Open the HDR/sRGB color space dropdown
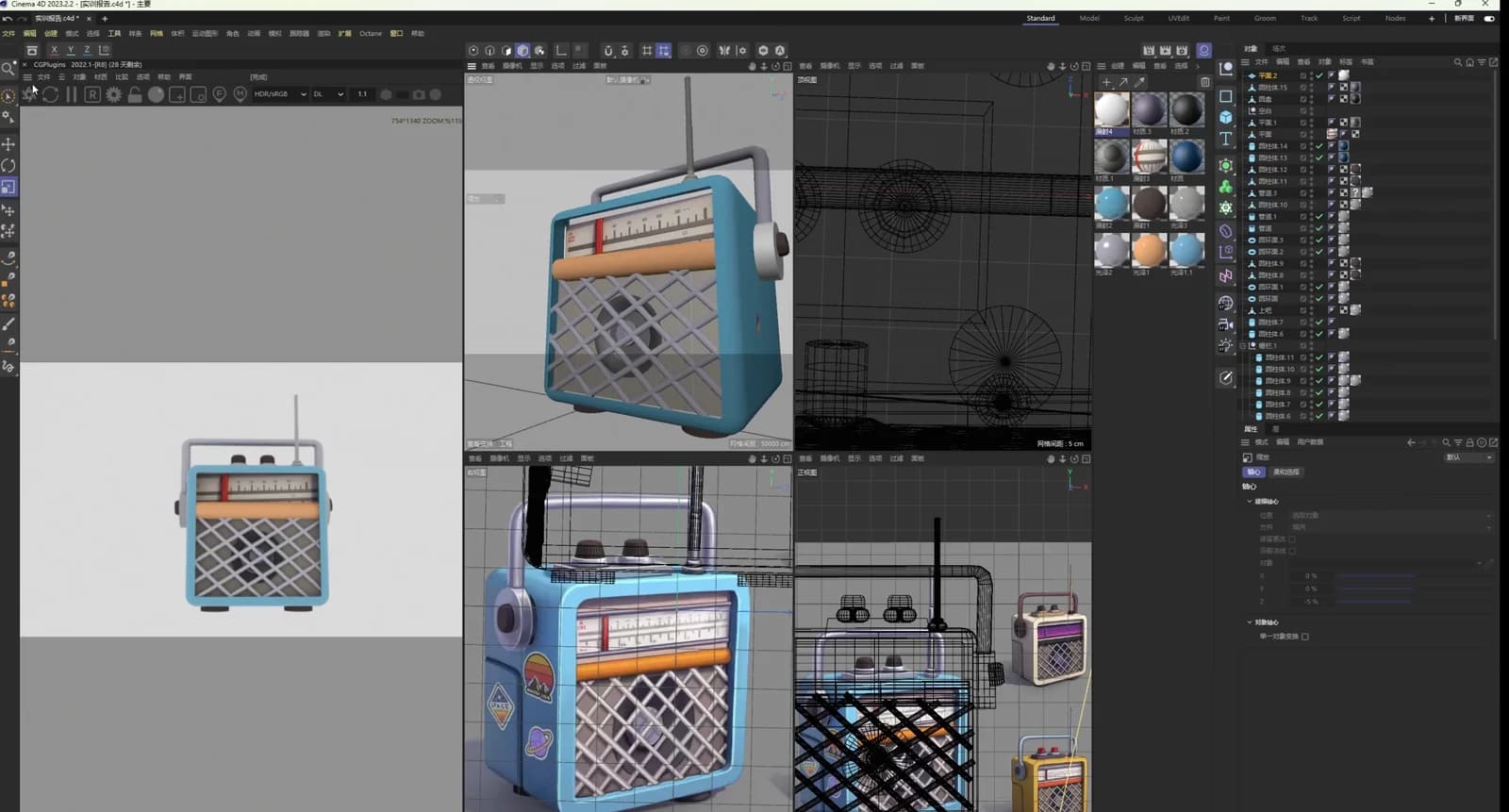1509x812 pixels. pos(279,94)
